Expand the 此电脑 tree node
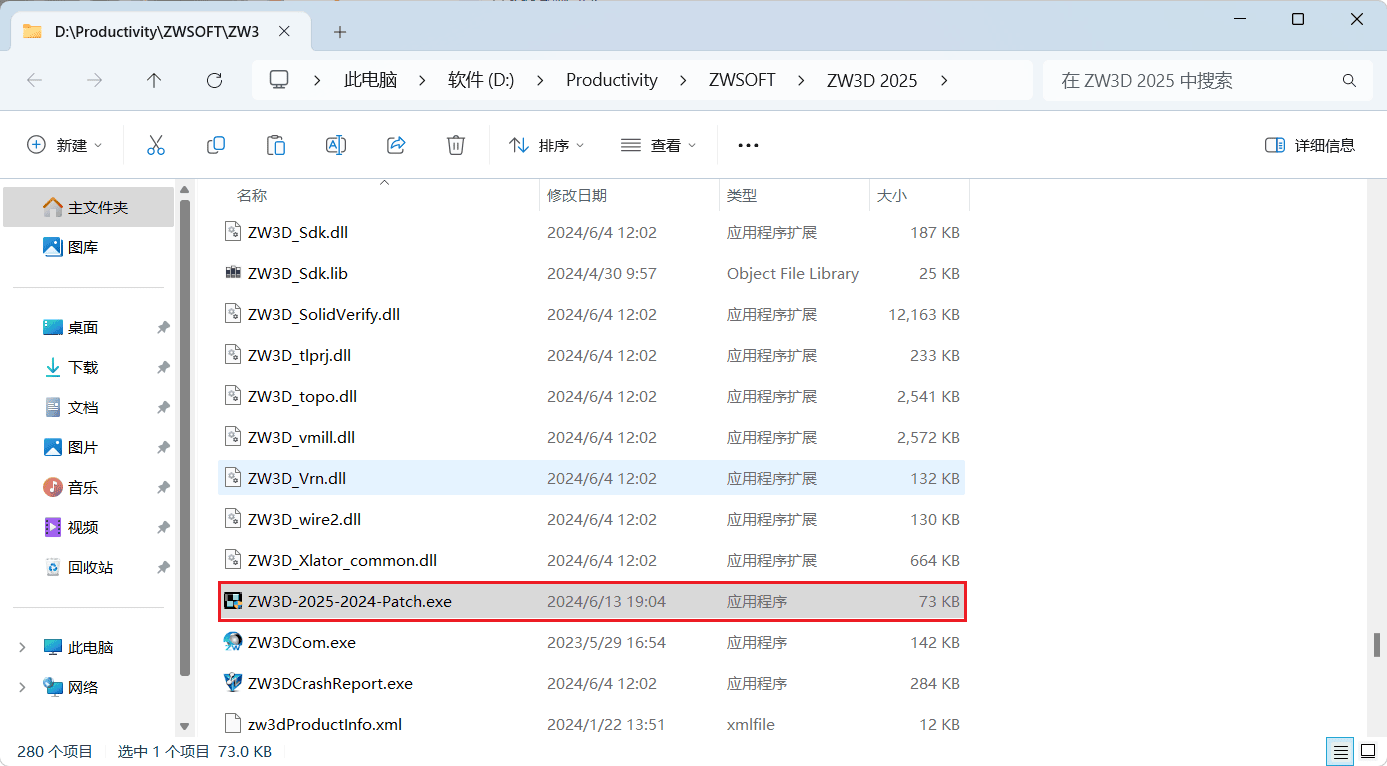1387x766 pixels. click(22, 647)
